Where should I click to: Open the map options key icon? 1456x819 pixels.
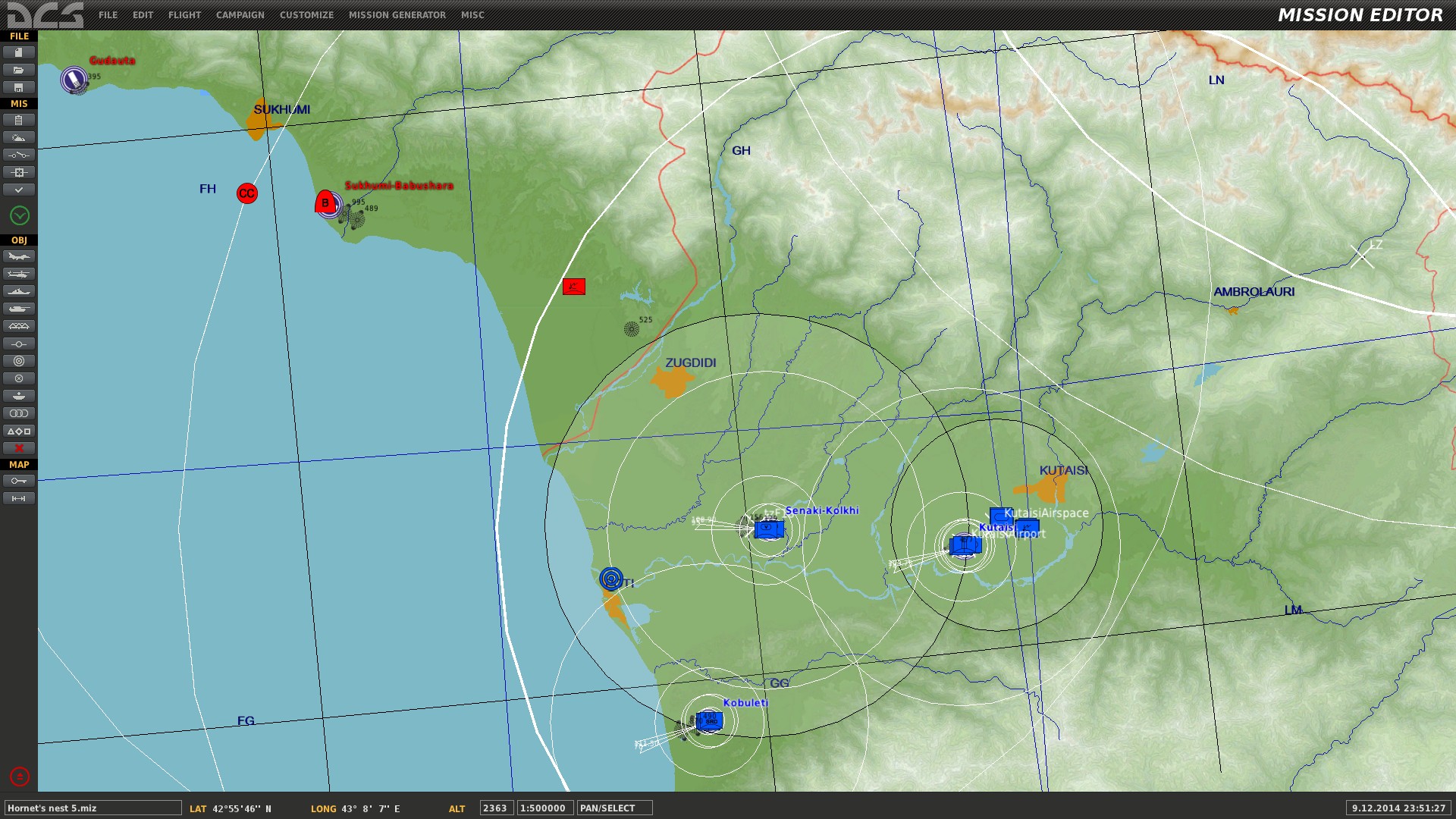pos(19,481)
